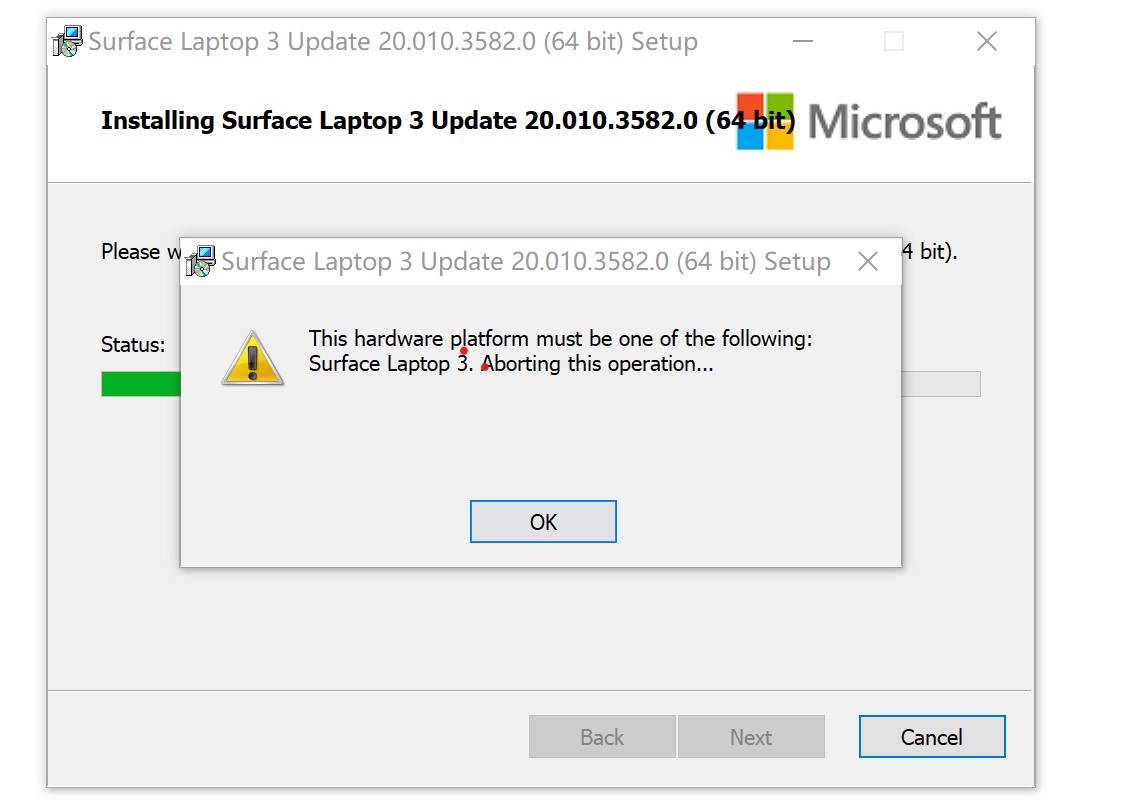The height and width of the screenshot is (806, 1124).
Task: Click OK in the warning dialog
Action: pyautogui.click(x=543, y=521)
